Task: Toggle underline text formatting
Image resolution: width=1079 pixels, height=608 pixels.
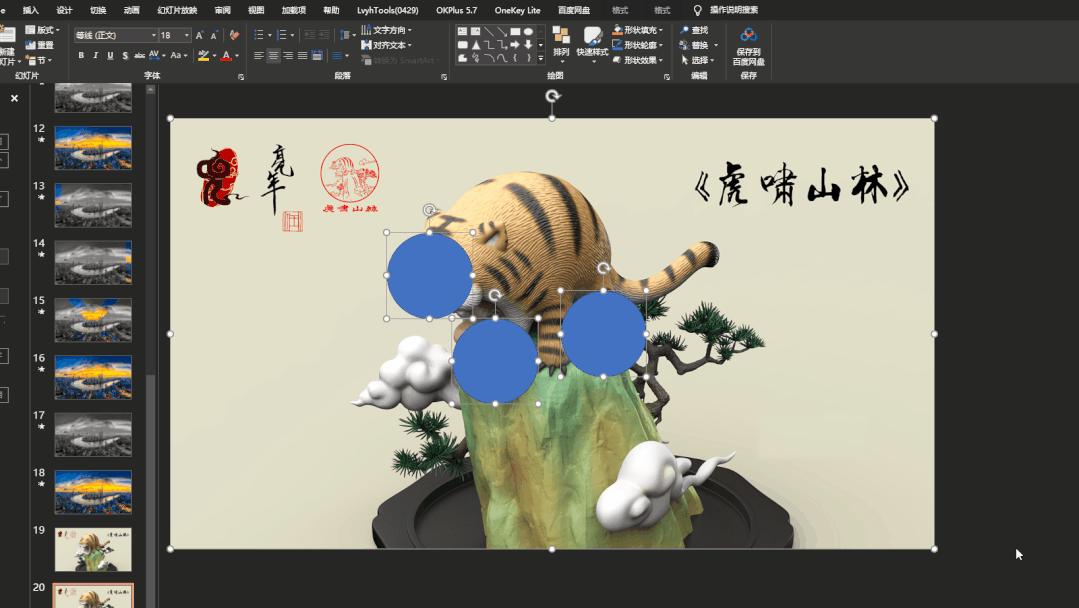Action: [110, 56]
